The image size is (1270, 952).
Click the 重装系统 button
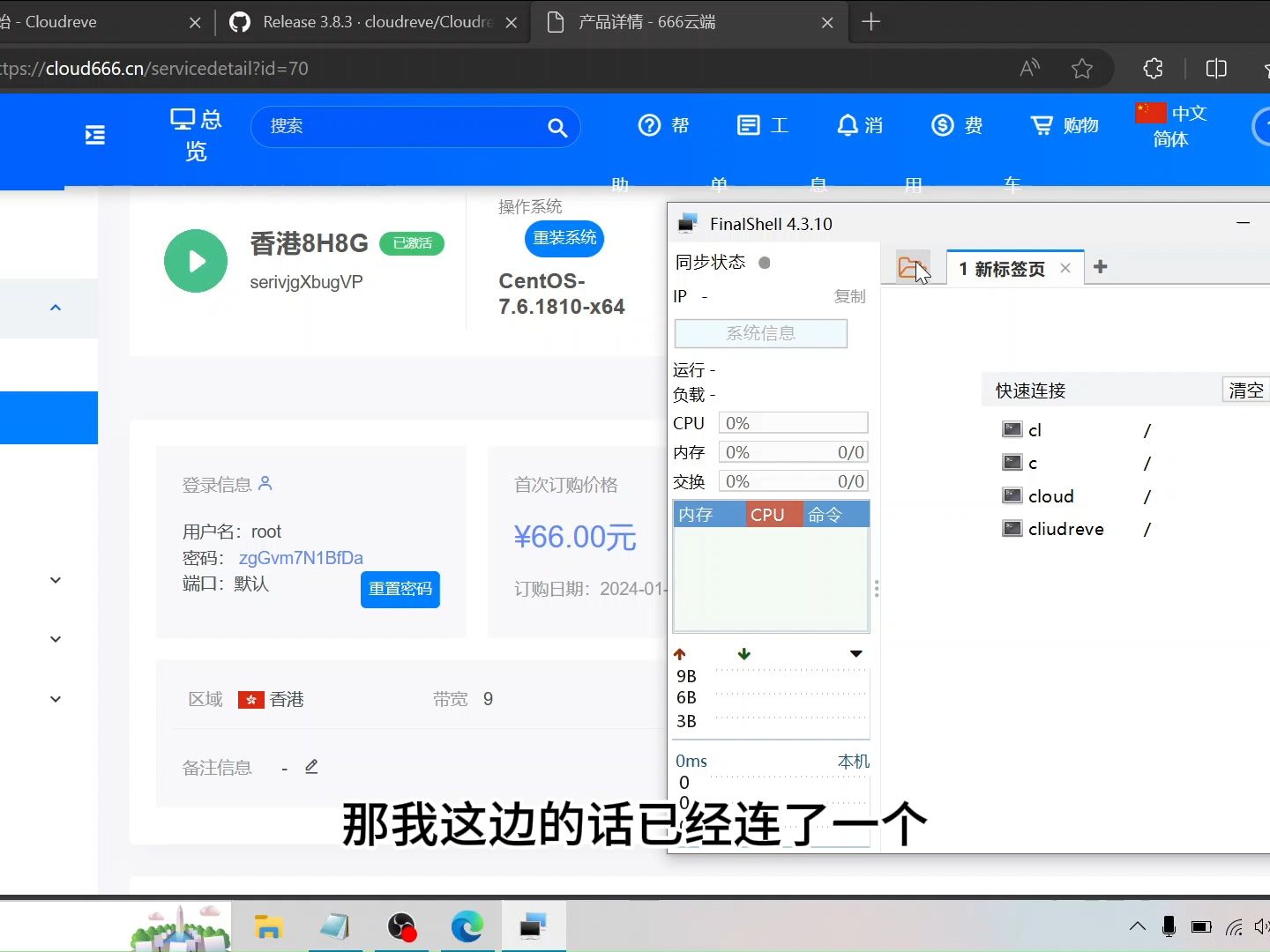pyautogui.click(x=564, y=238)
